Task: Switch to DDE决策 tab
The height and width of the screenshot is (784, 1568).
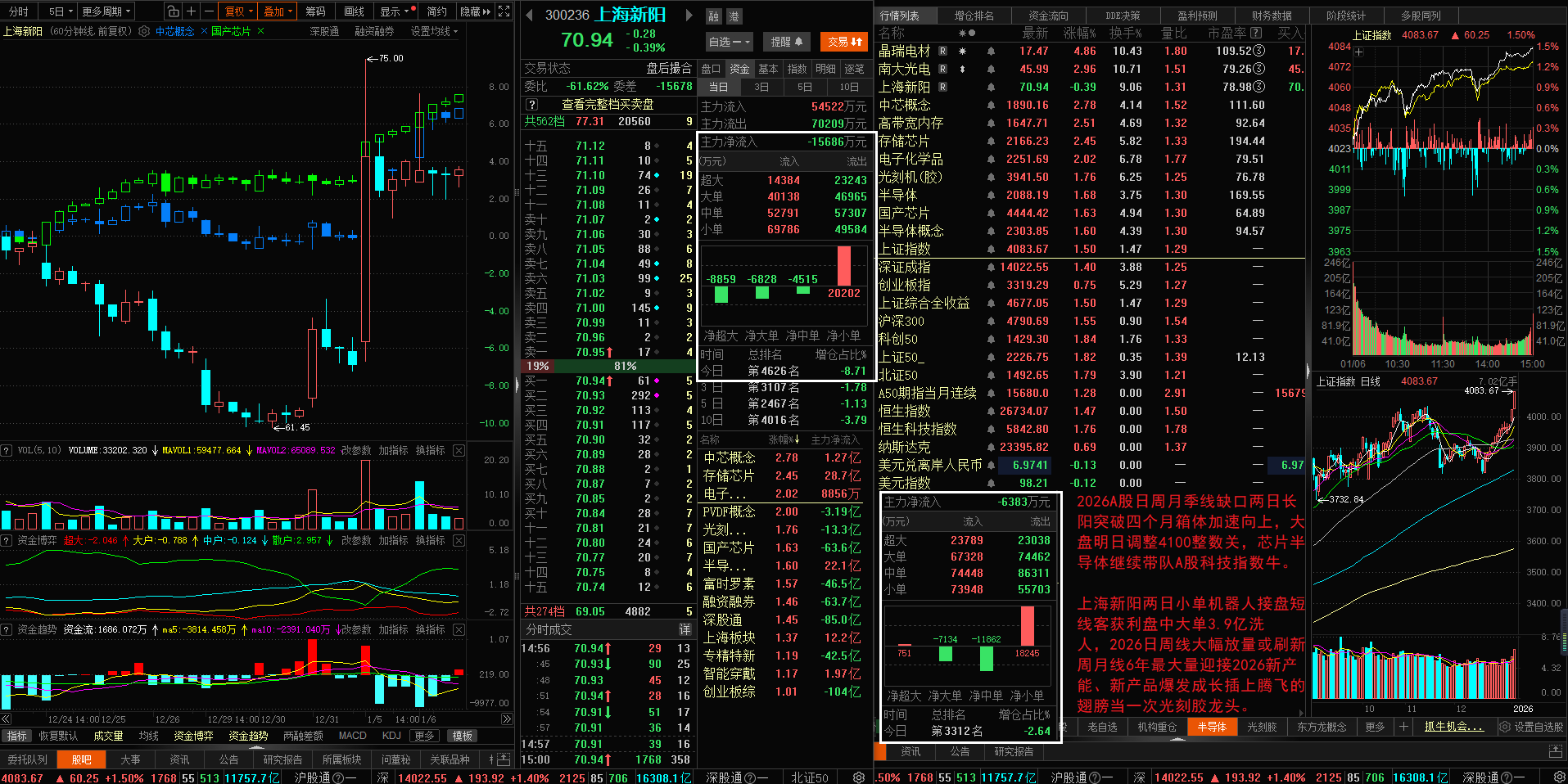Action: point(1122,16)
